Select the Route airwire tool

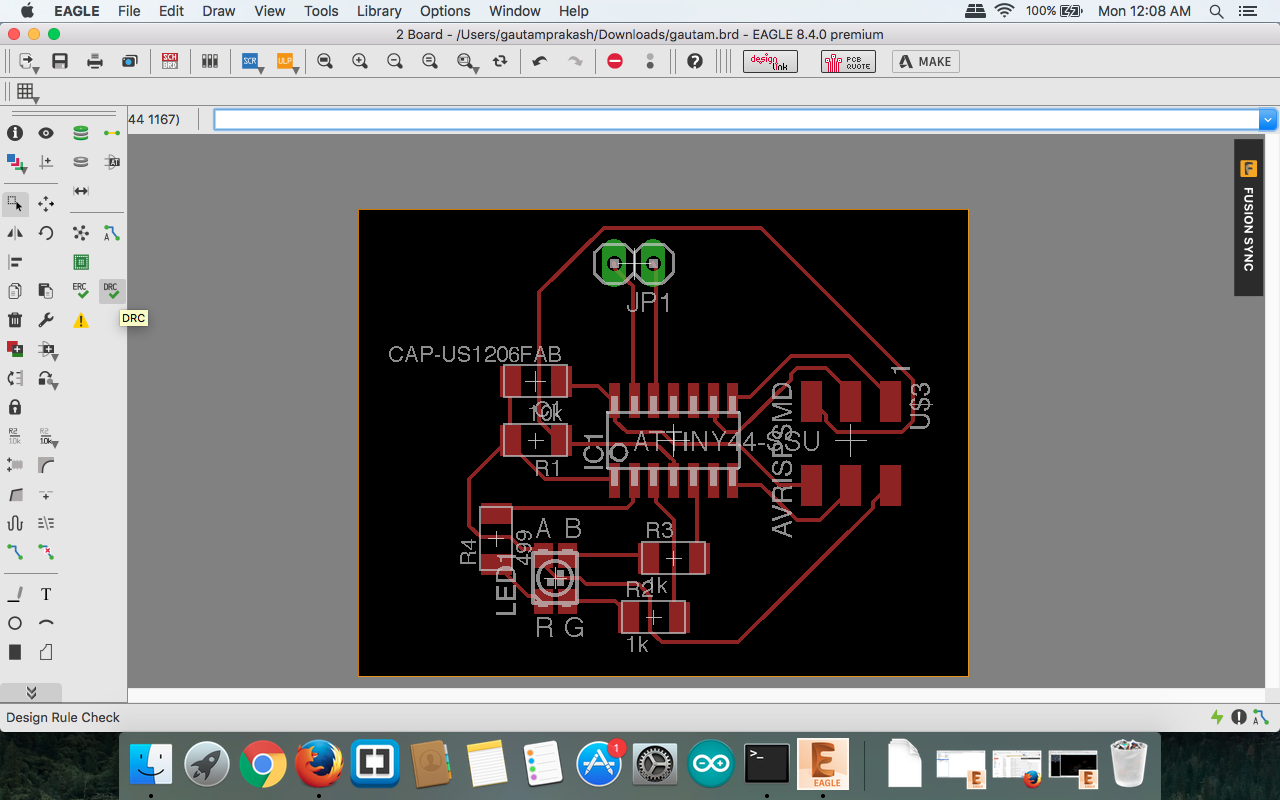pos(15,551)
